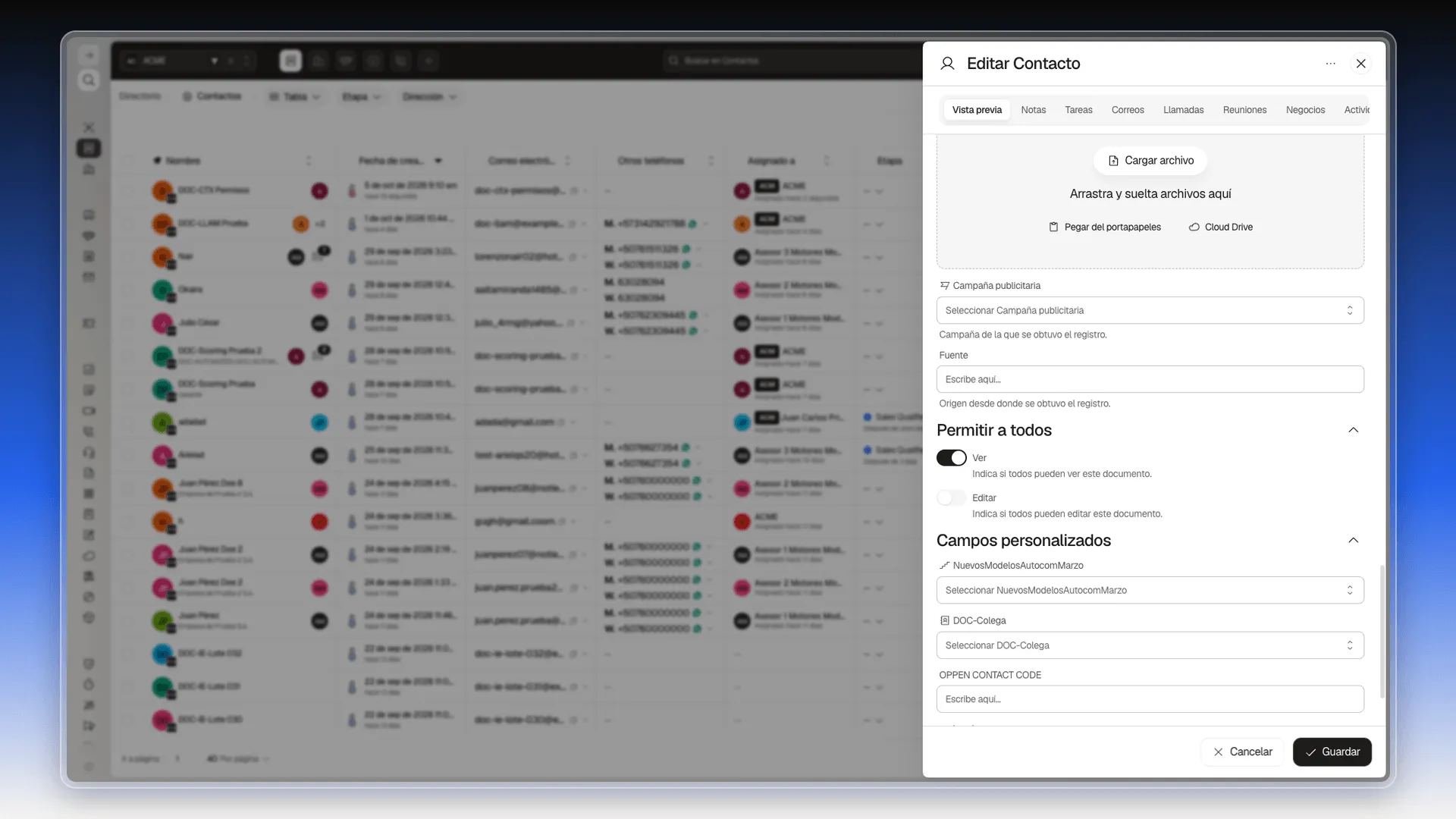Click the Campaña publicitaria label icon
The width and height of the screenshot is (1456, 819).
click(944, 286)
